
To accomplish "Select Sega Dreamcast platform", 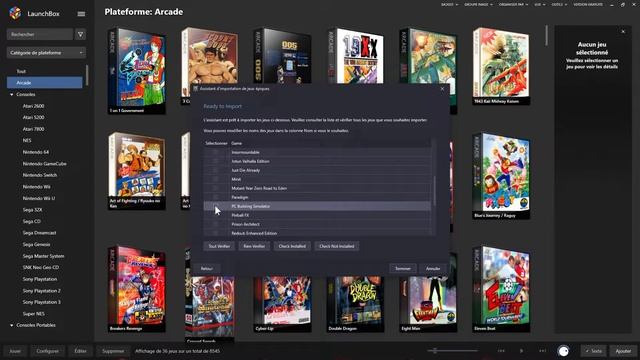I will point(40,233).
